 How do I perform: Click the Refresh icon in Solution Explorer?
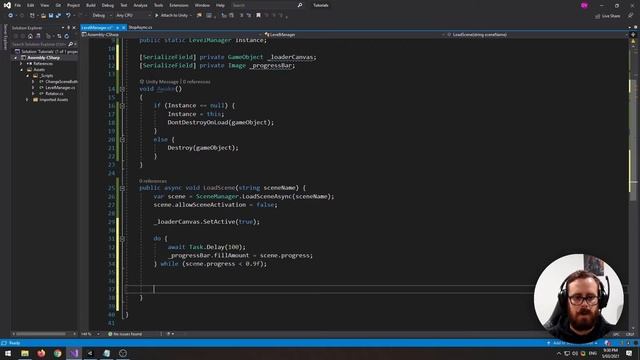[67, 36]
